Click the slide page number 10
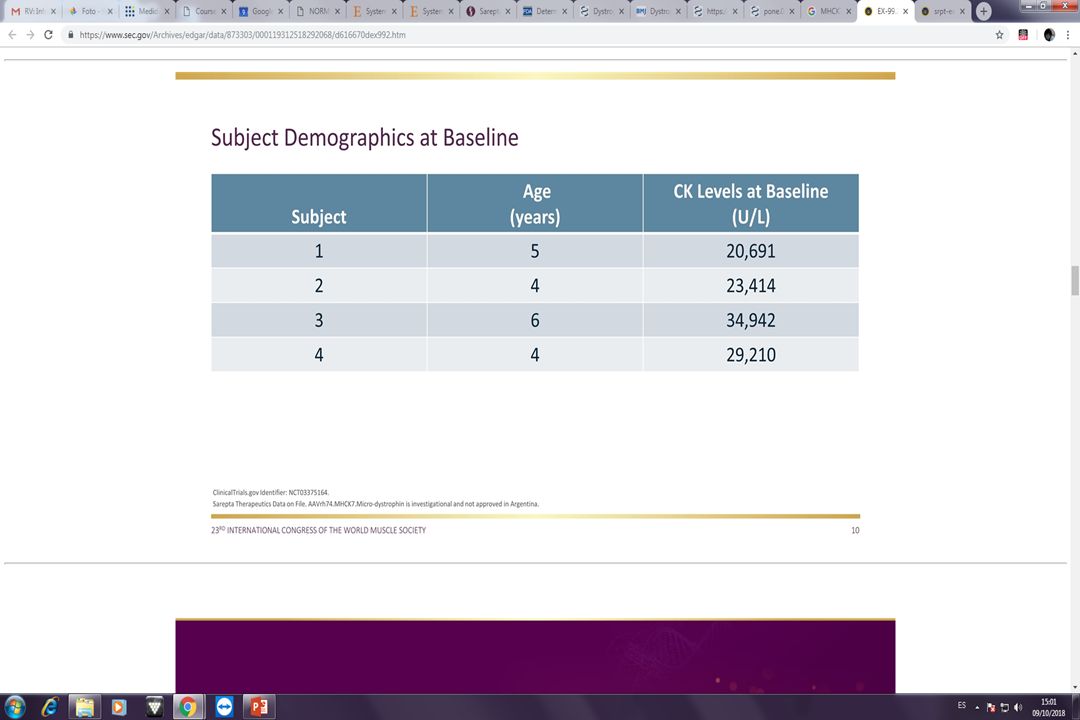1080x720 pixels. coord(855,531)
